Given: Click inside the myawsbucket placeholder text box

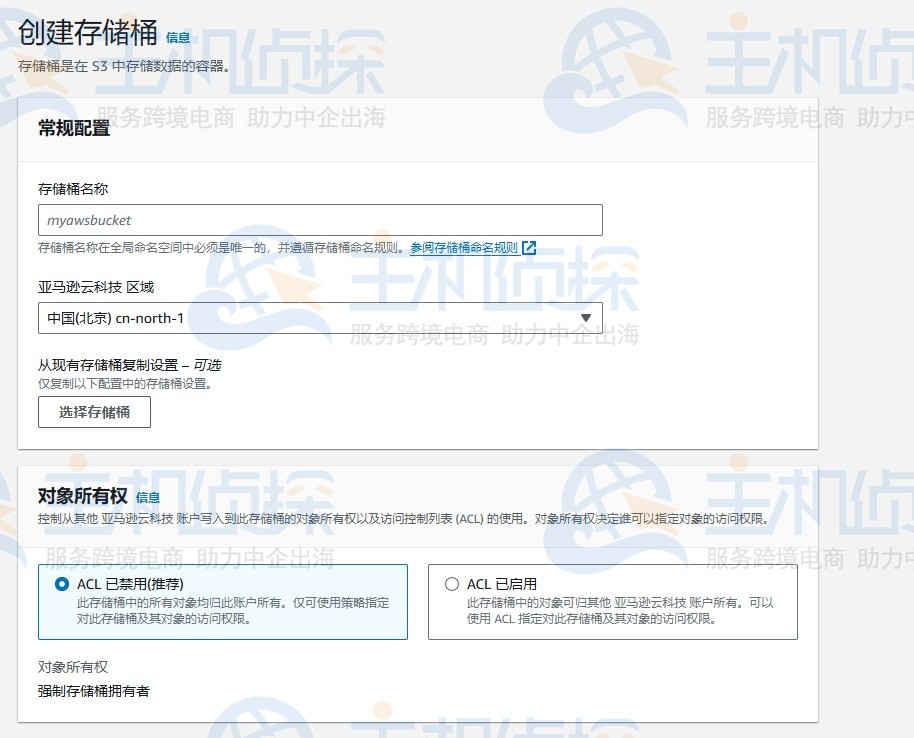Looking at the screenshot, I should point(320,220).
